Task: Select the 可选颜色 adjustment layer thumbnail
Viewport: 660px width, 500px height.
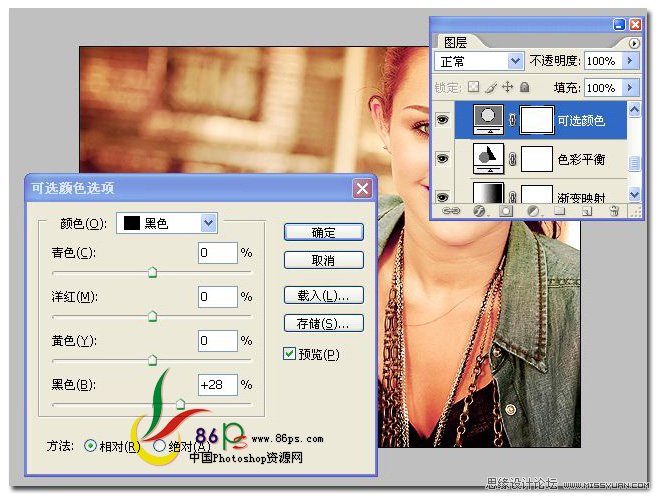Action: 488,120
